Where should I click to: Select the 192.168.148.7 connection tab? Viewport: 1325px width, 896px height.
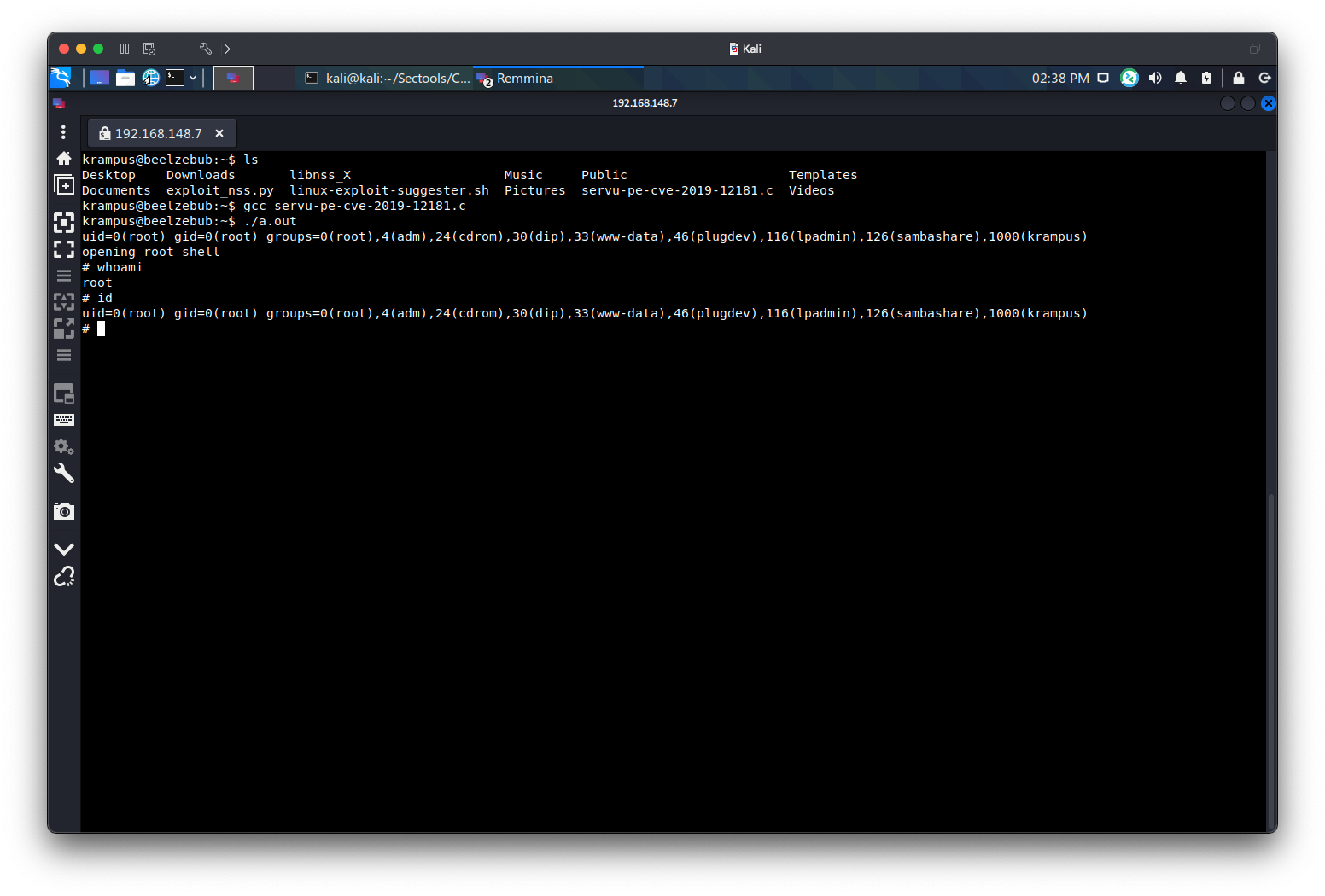[x=162, y=133]
